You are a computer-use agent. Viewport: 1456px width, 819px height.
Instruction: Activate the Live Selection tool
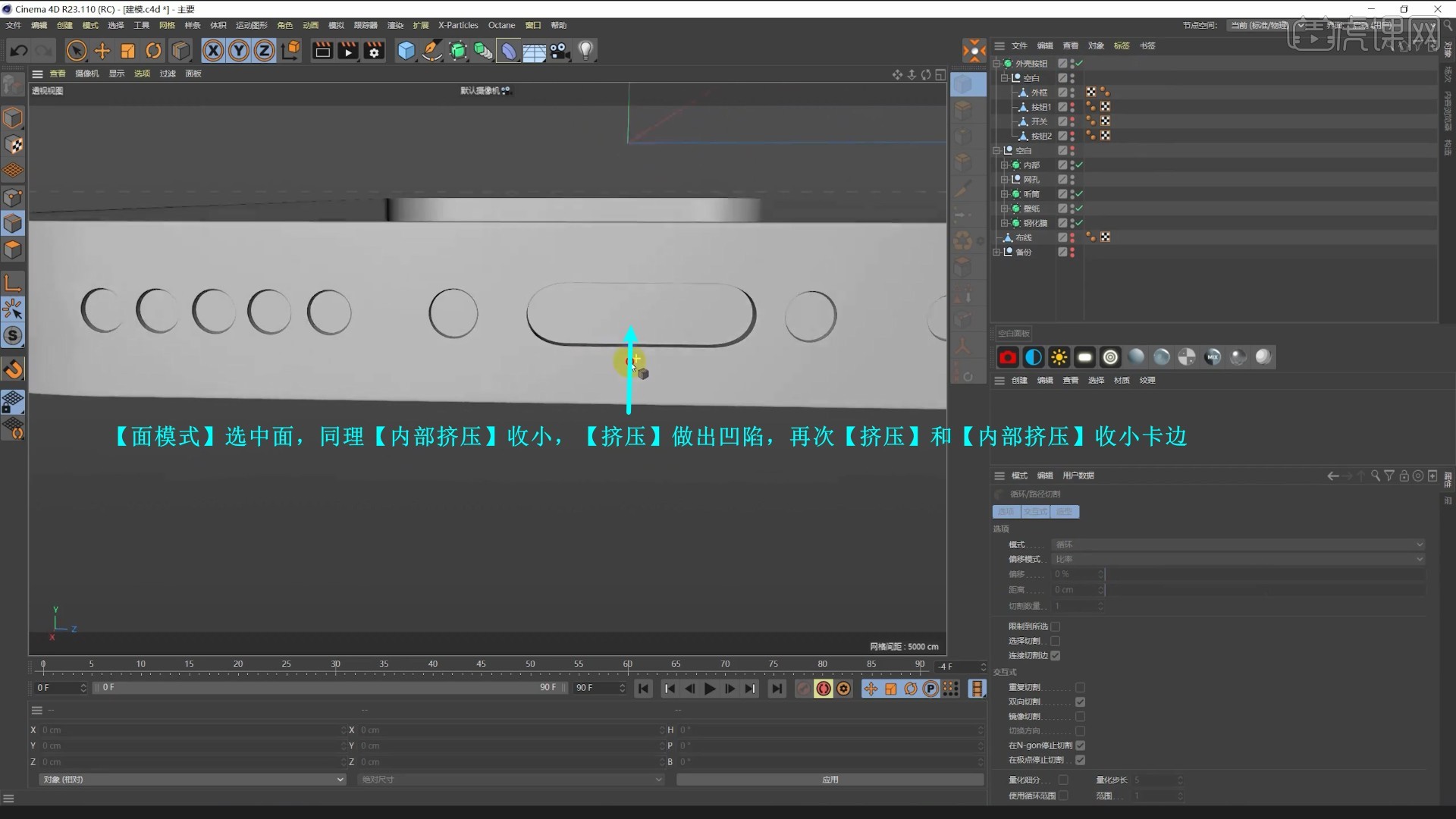[77, 50]
